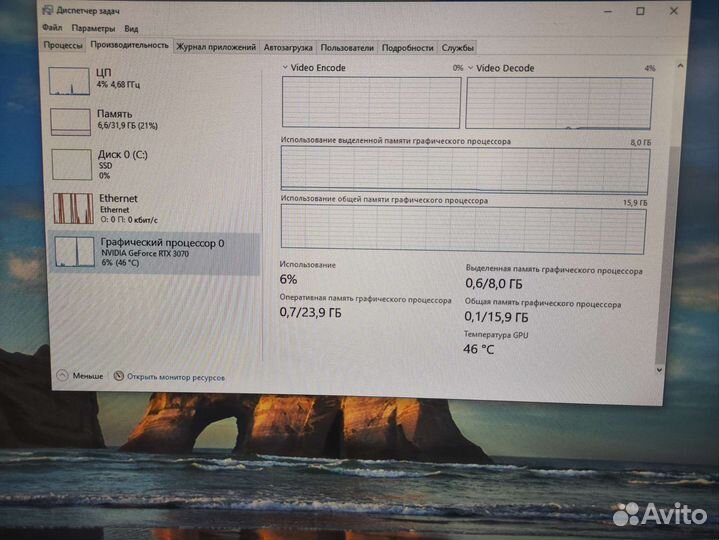Click the Ethernet mini graph thumbnail
Image resolution: width=719 pixels, height=540 pixels.
(x=73, y=208)
